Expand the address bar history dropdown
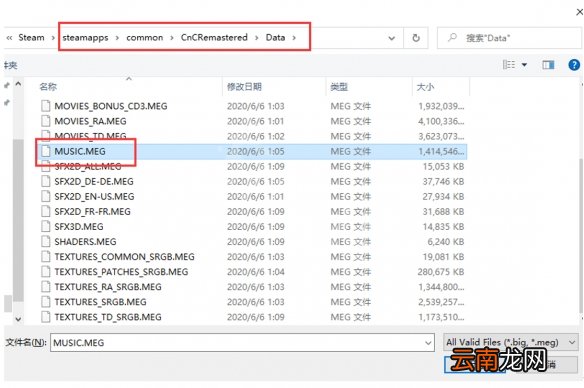The height and width of the screenshot is (388, 584). (x=391, y=38)
